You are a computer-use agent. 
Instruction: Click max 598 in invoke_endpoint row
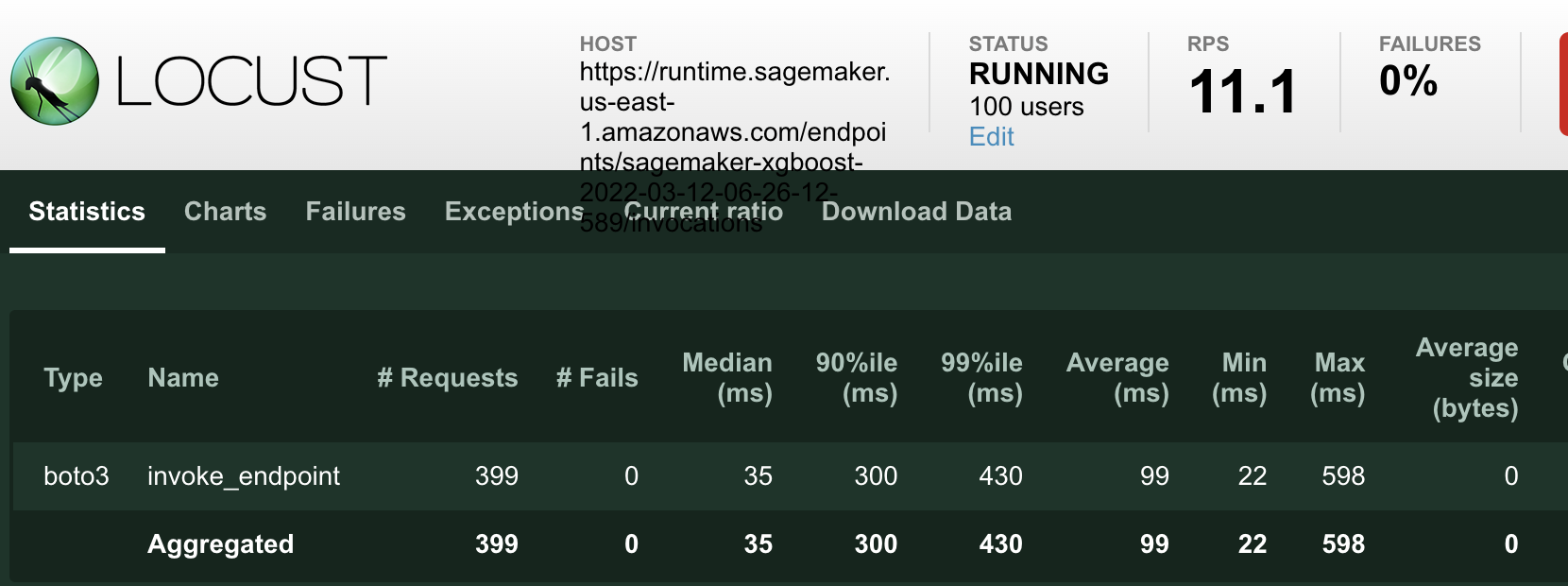click(1343, 476)
